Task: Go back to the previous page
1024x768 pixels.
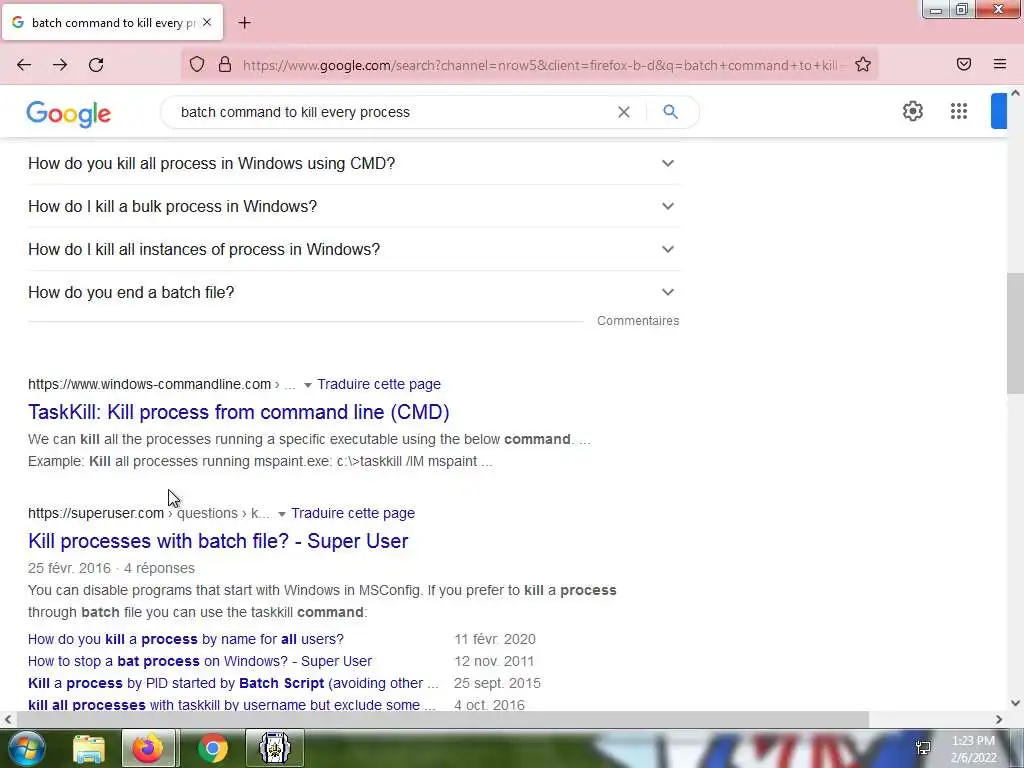Action: [24, 65]
